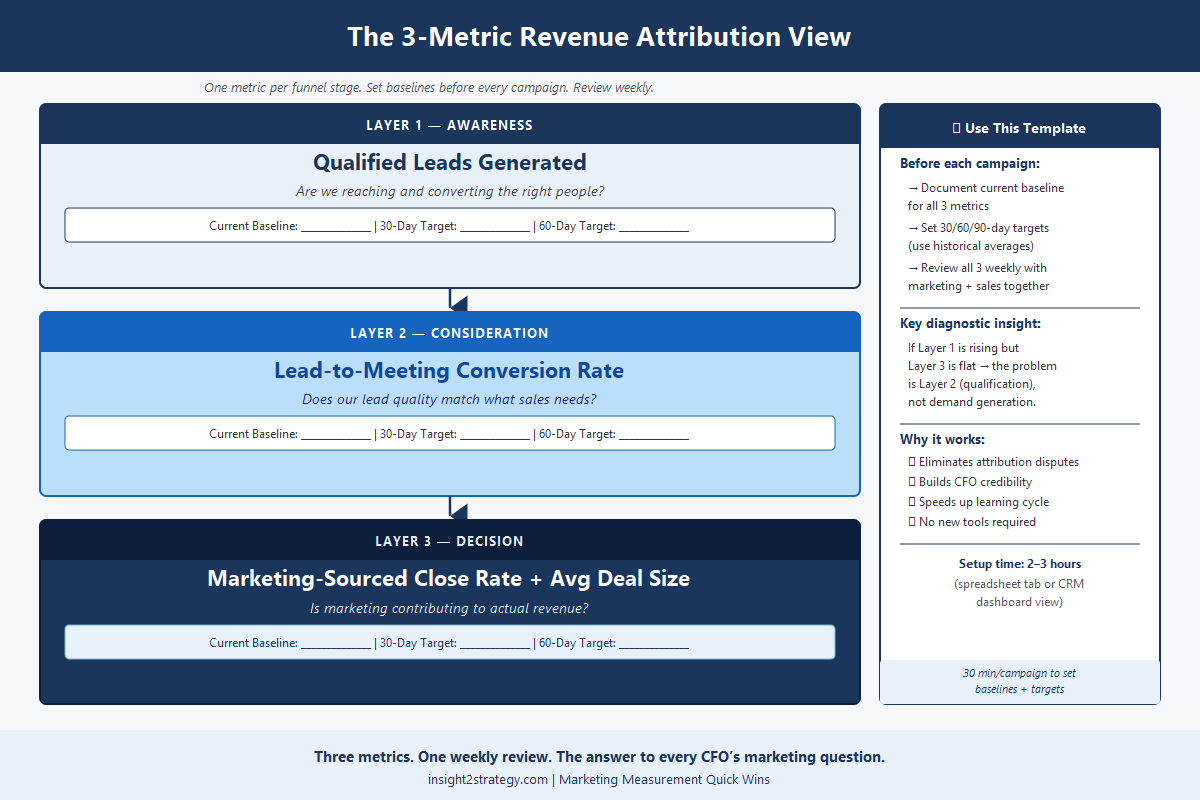Click the "Builds CFO credibility" text

click(x=975, y=481)
